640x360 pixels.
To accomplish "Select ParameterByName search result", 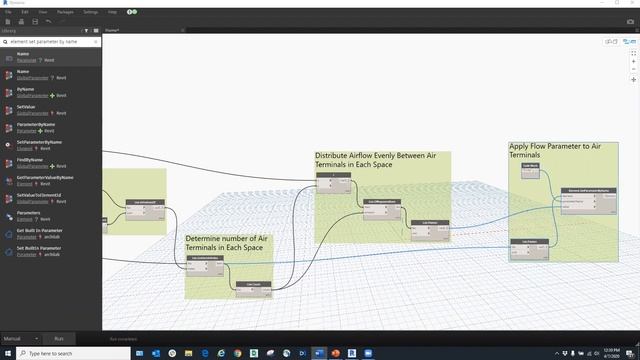I will [51, 128].
